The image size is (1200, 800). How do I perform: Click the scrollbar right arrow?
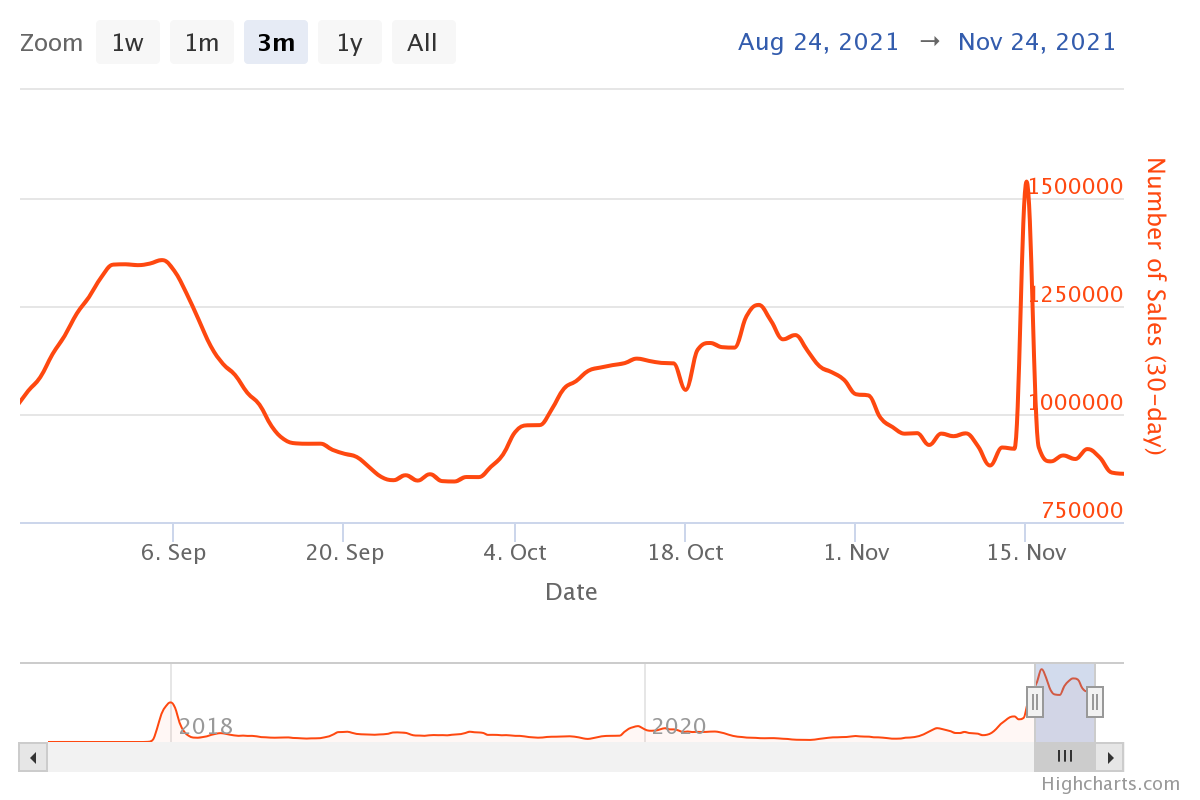(1110, 757)
